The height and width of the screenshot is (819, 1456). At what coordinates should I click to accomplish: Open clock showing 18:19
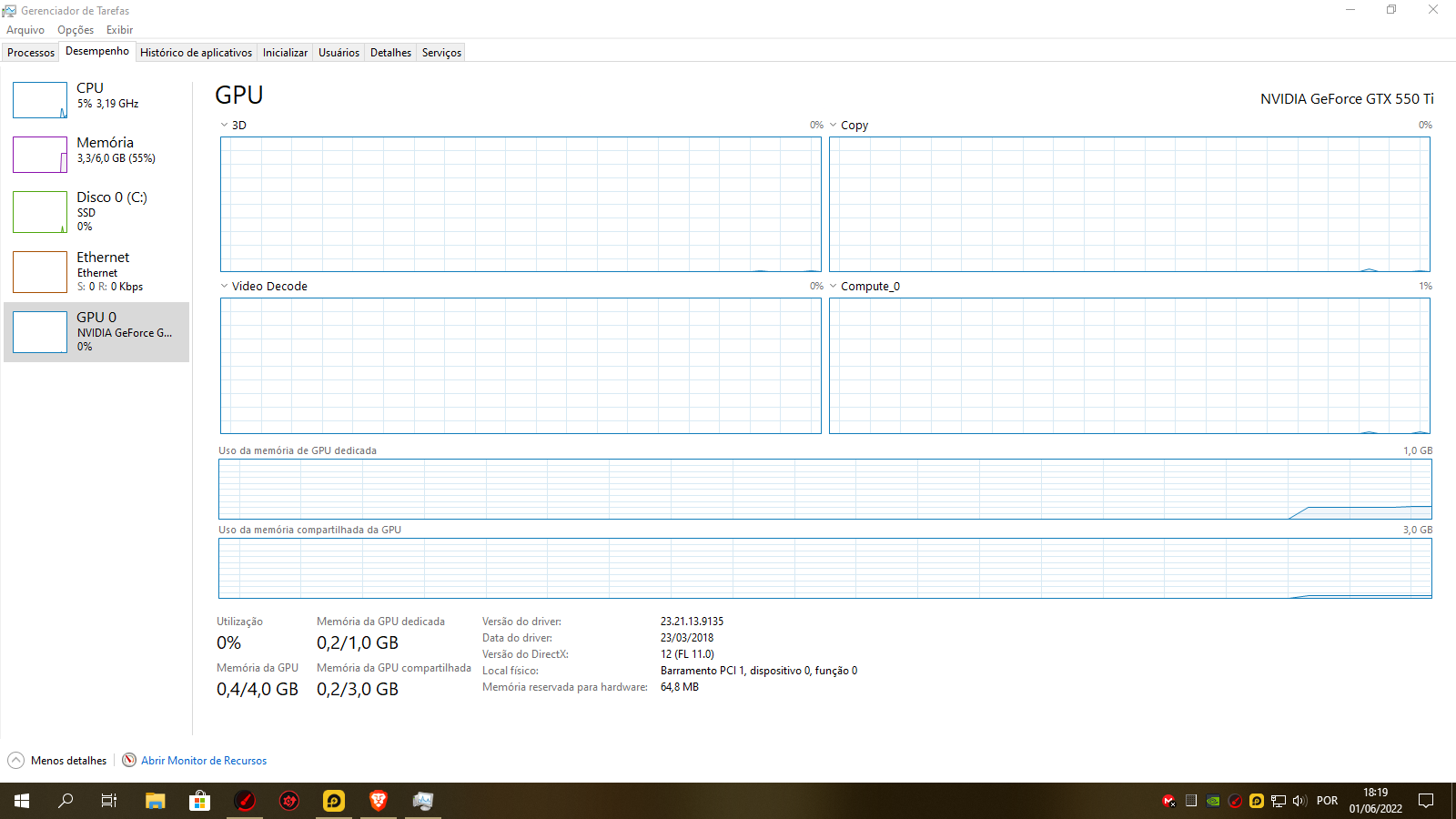[1376, 801]
